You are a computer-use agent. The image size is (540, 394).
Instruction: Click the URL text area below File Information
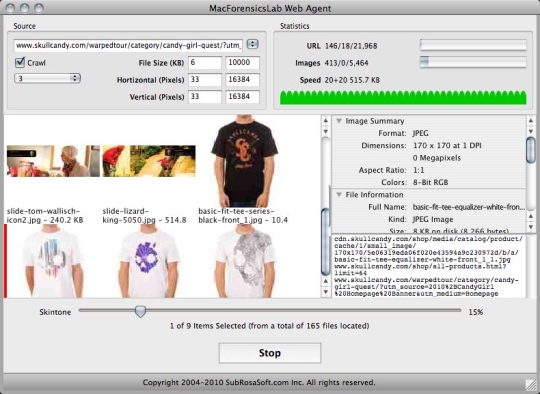point(429,266)
